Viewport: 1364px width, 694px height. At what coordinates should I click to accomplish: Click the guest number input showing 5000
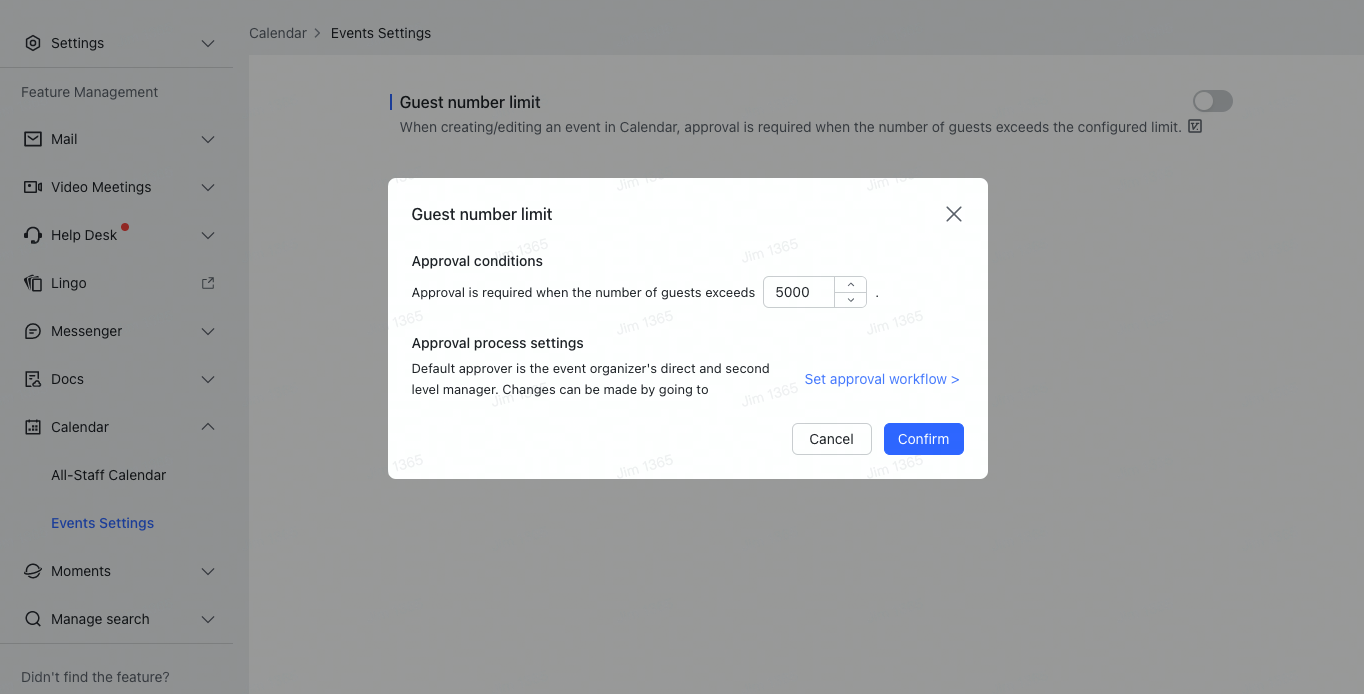tap(798, 292)
